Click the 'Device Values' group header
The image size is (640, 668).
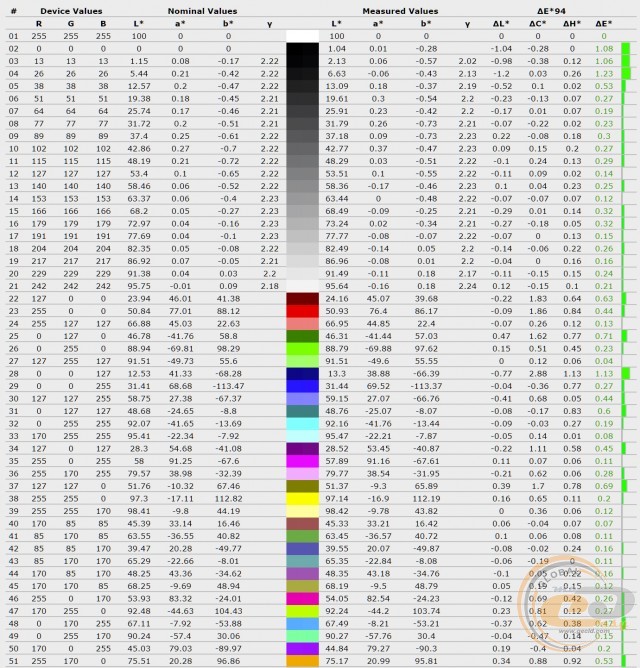click(x=71, y=11)
